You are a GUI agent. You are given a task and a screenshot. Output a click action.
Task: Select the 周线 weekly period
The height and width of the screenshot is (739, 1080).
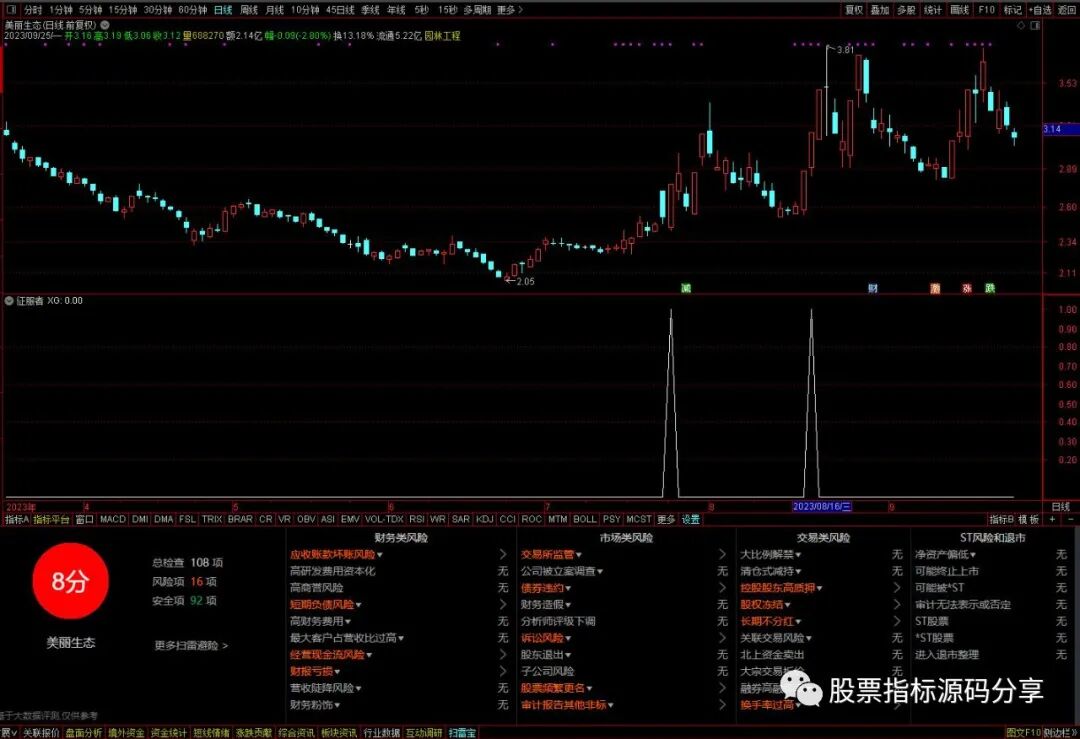tap(249, 10)
